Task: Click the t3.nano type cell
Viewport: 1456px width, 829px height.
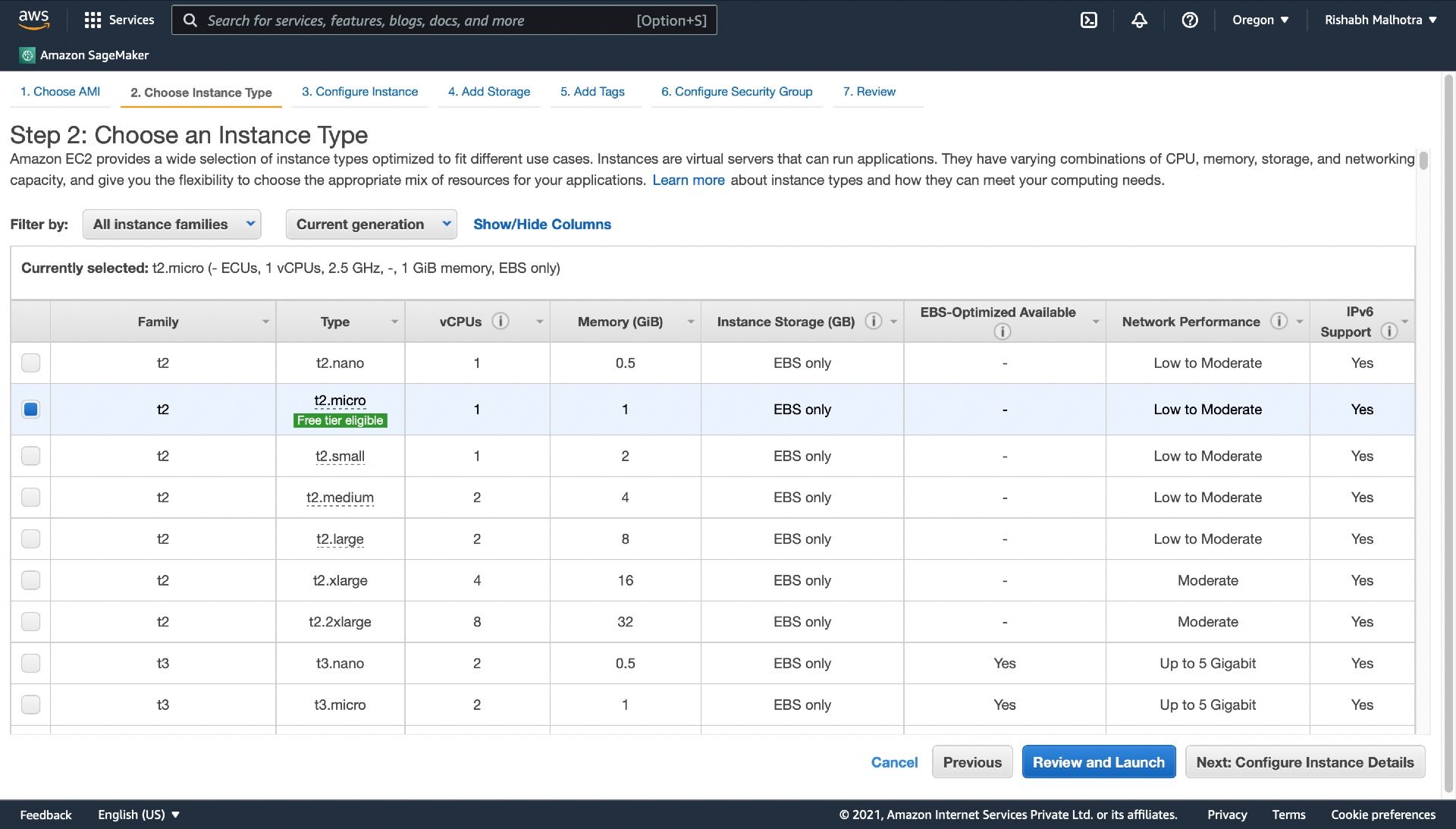Action: pyautogui.click(x=340, y=664)
